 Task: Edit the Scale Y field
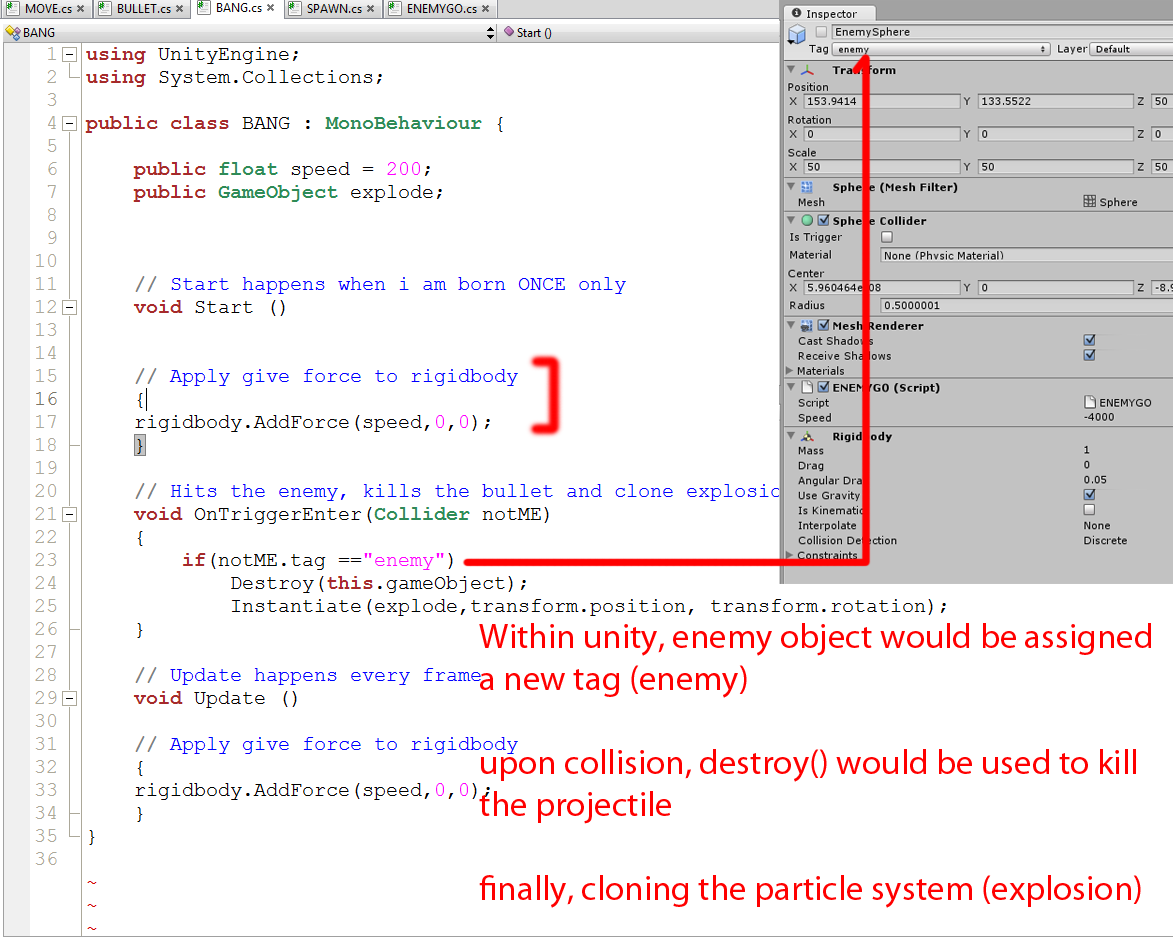pos(1056,168)
